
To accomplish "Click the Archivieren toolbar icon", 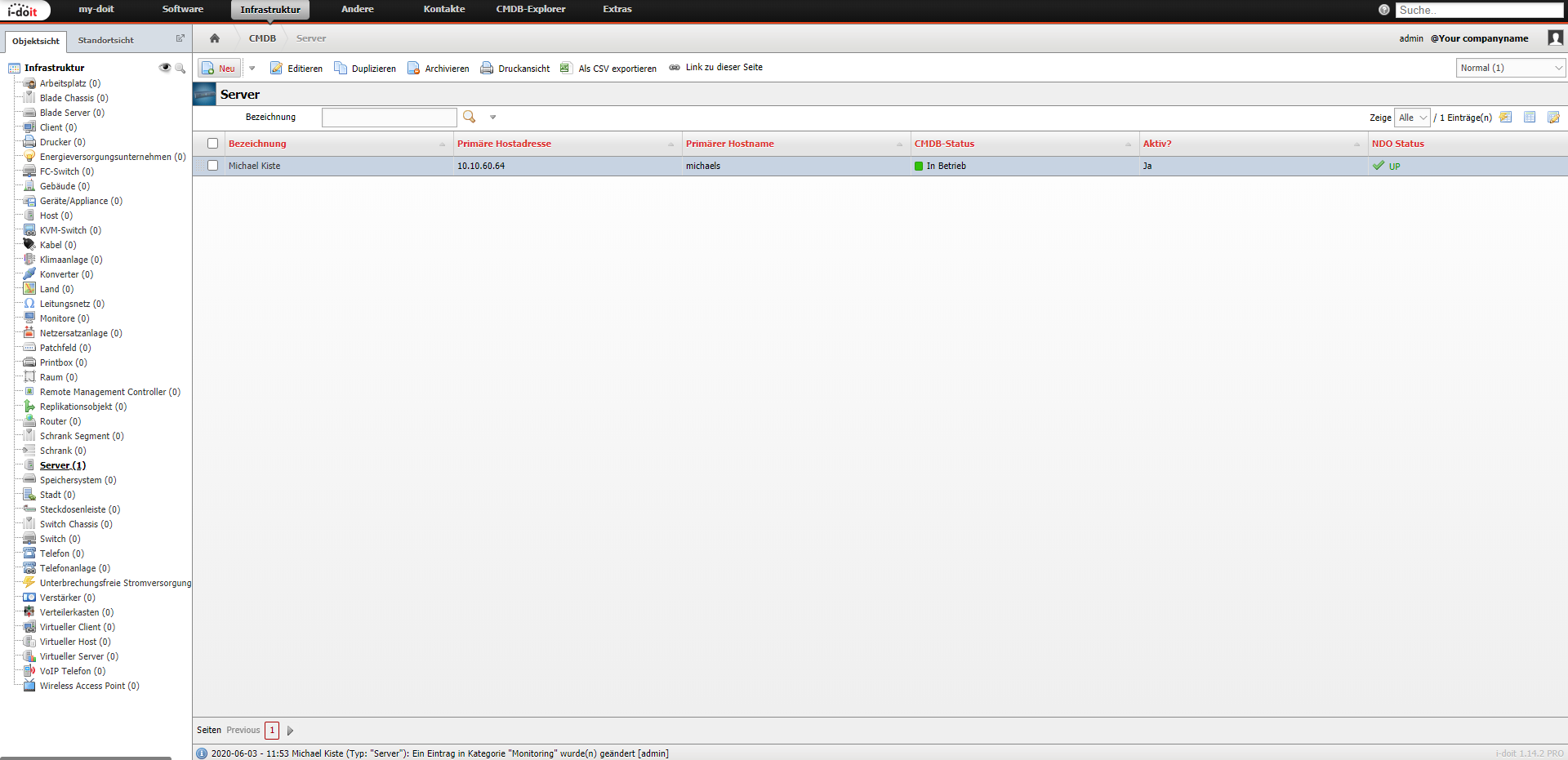I will 414,69.
